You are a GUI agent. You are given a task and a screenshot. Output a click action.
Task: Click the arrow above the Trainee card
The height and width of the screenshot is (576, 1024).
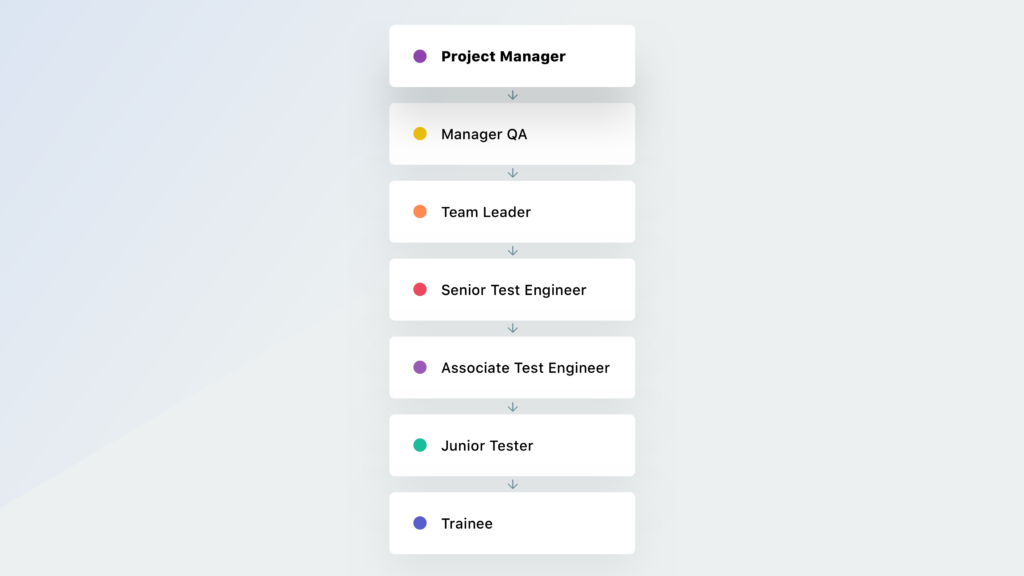click(x=513, y=484)
